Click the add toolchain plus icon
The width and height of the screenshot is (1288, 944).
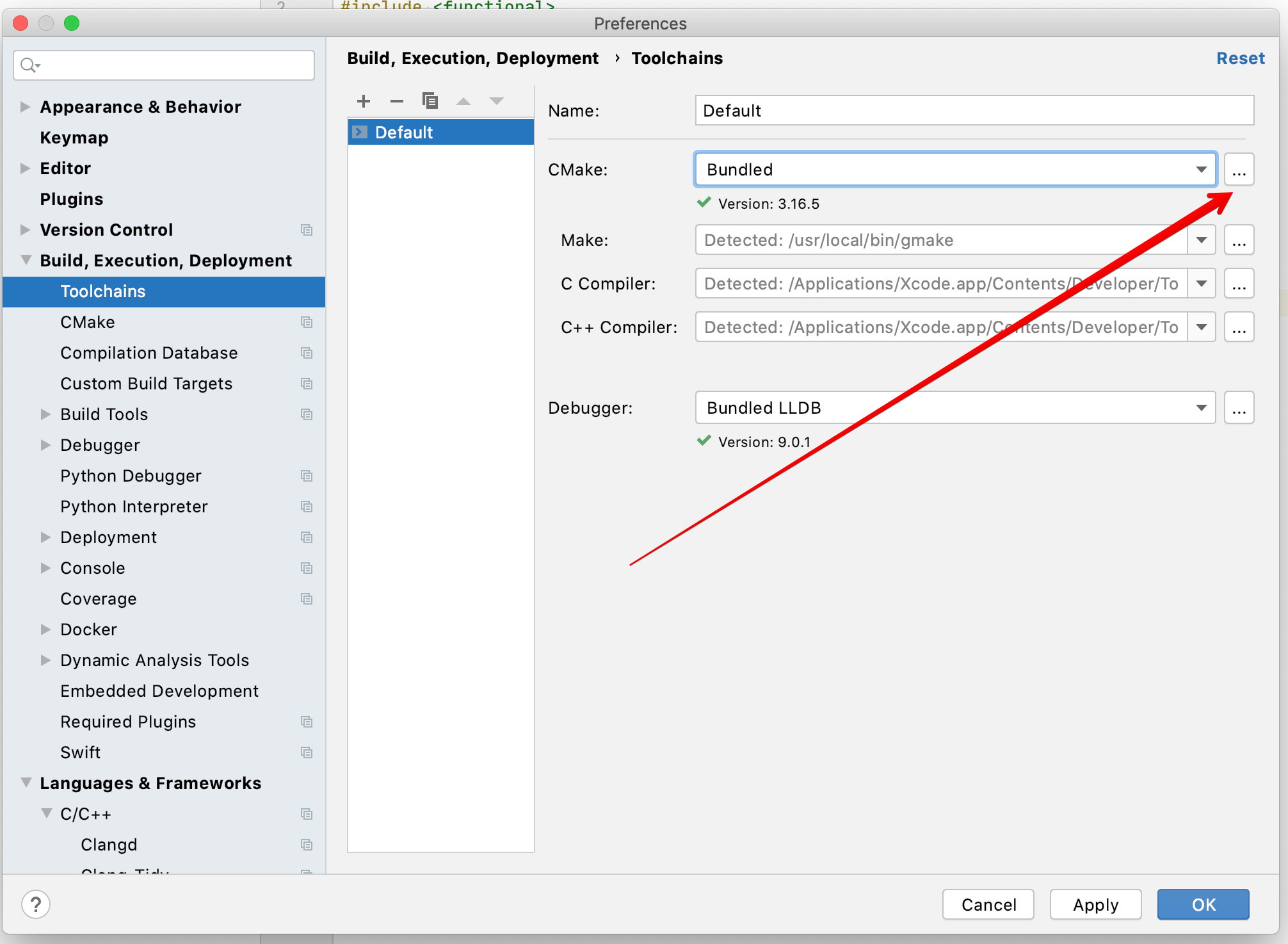click(364, 101)
